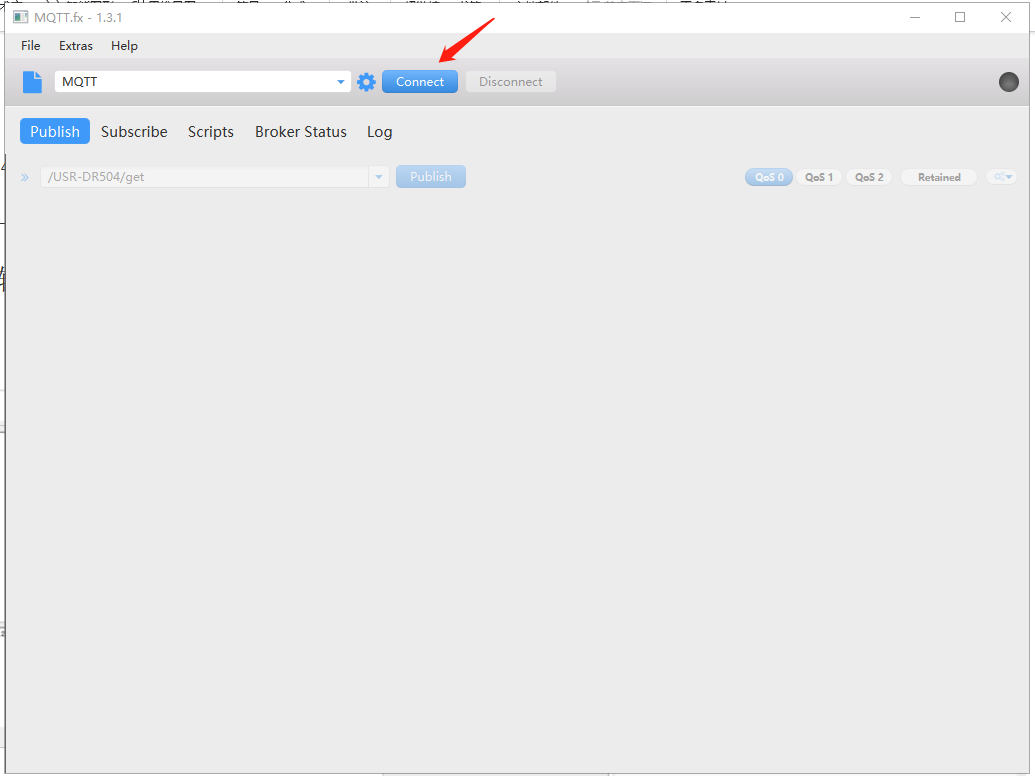The image size is (1035, 776).
Task: Click the blue document profile icon
Action: coord(32,82)
